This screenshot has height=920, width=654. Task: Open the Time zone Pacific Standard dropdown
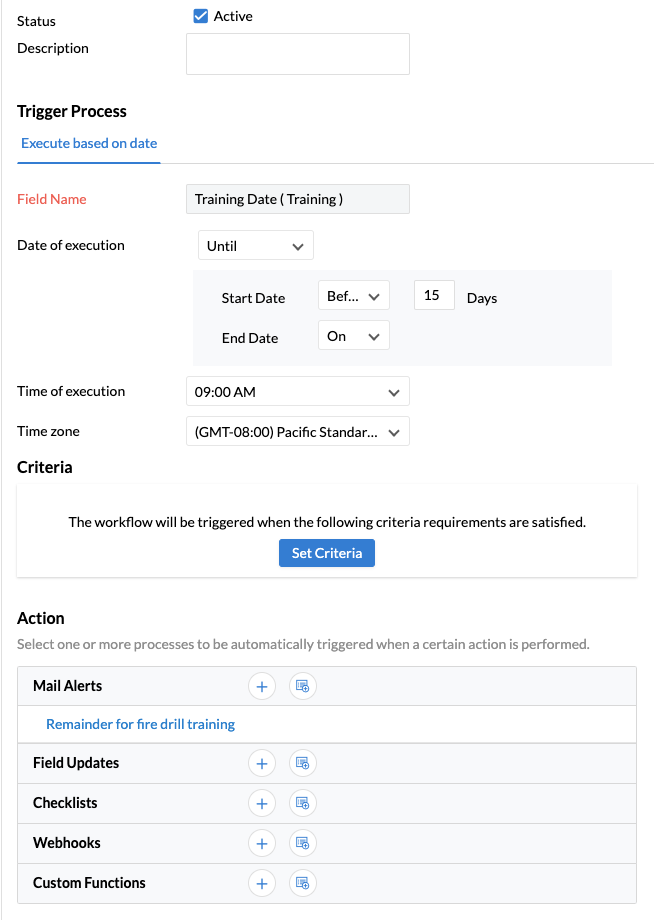[298, 431]
